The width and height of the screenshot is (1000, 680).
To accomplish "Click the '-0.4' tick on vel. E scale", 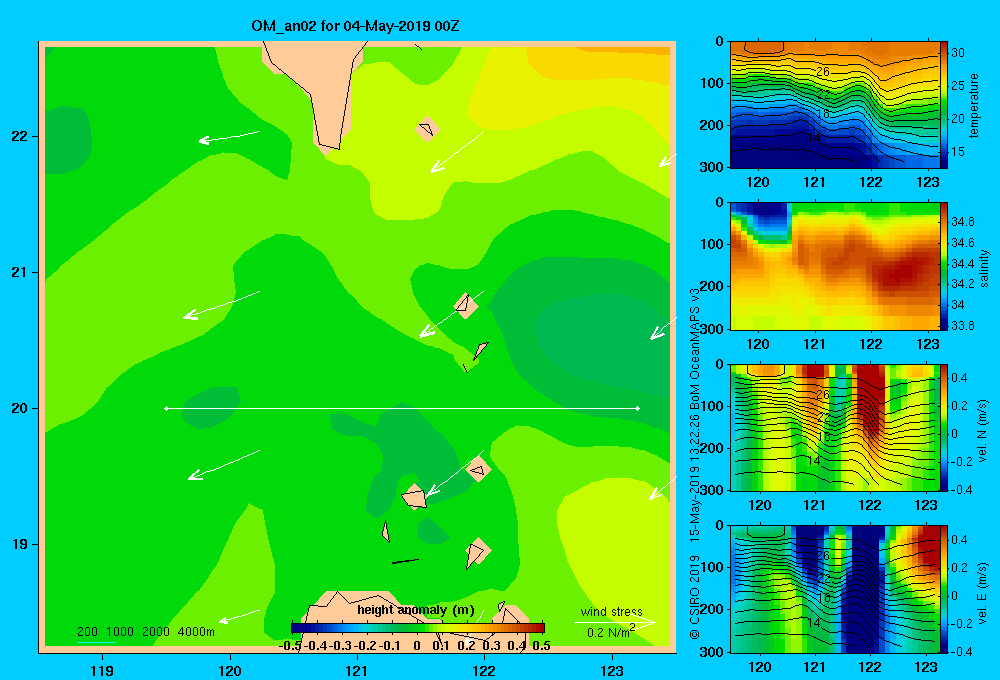I will click(960, 651).
